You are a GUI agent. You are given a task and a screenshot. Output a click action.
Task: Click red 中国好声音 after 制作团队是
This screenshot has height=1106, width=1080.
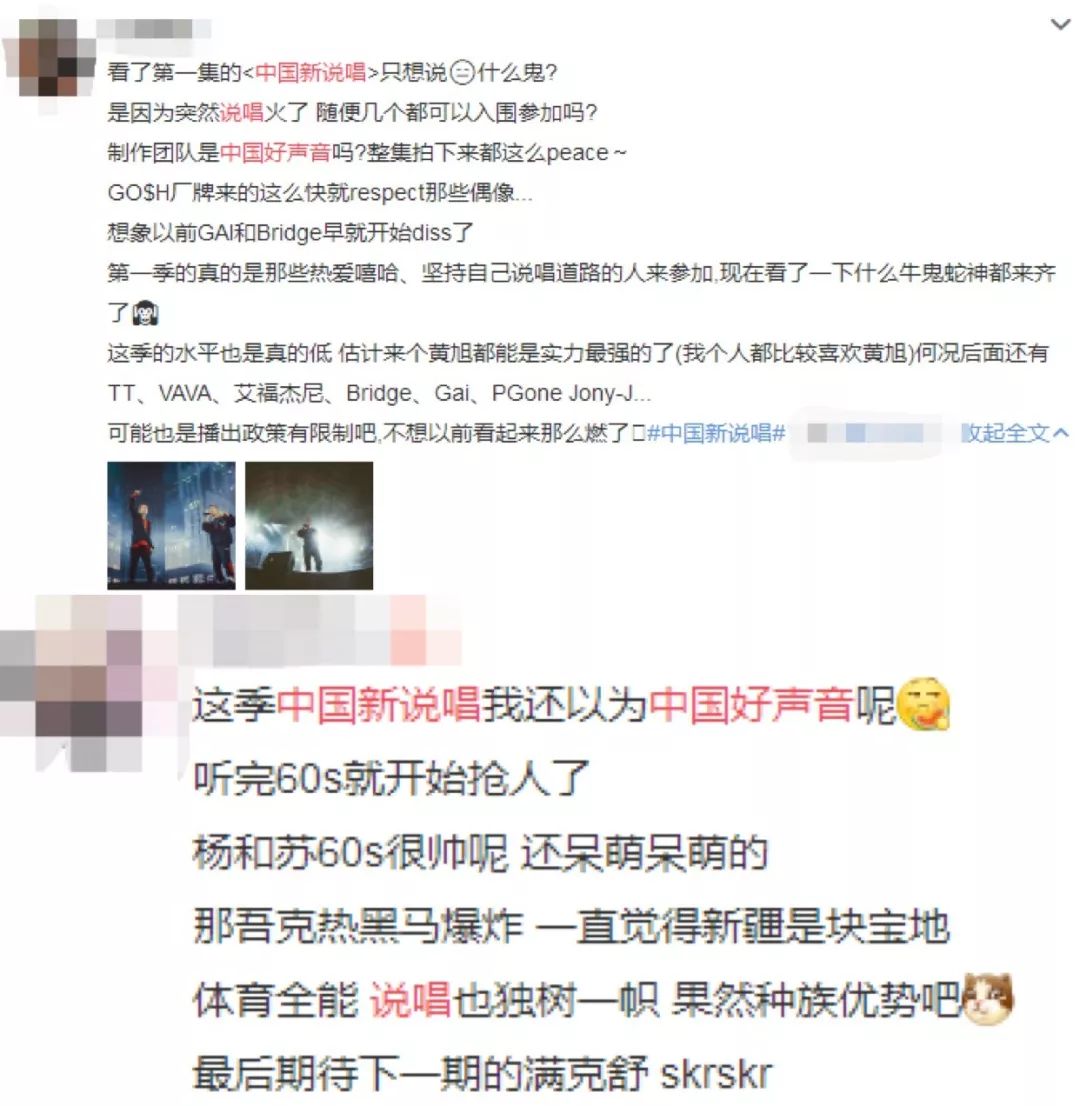tap(275, 152)
